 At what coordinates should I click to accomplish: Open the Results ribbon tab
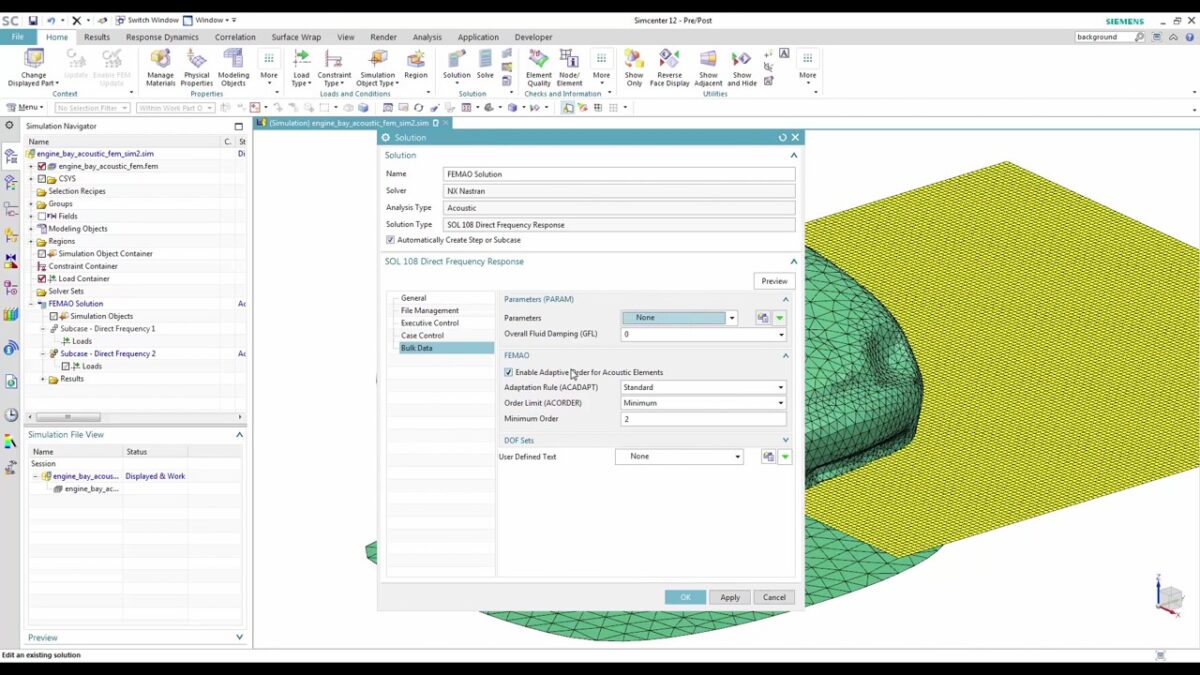coord(97,37)
